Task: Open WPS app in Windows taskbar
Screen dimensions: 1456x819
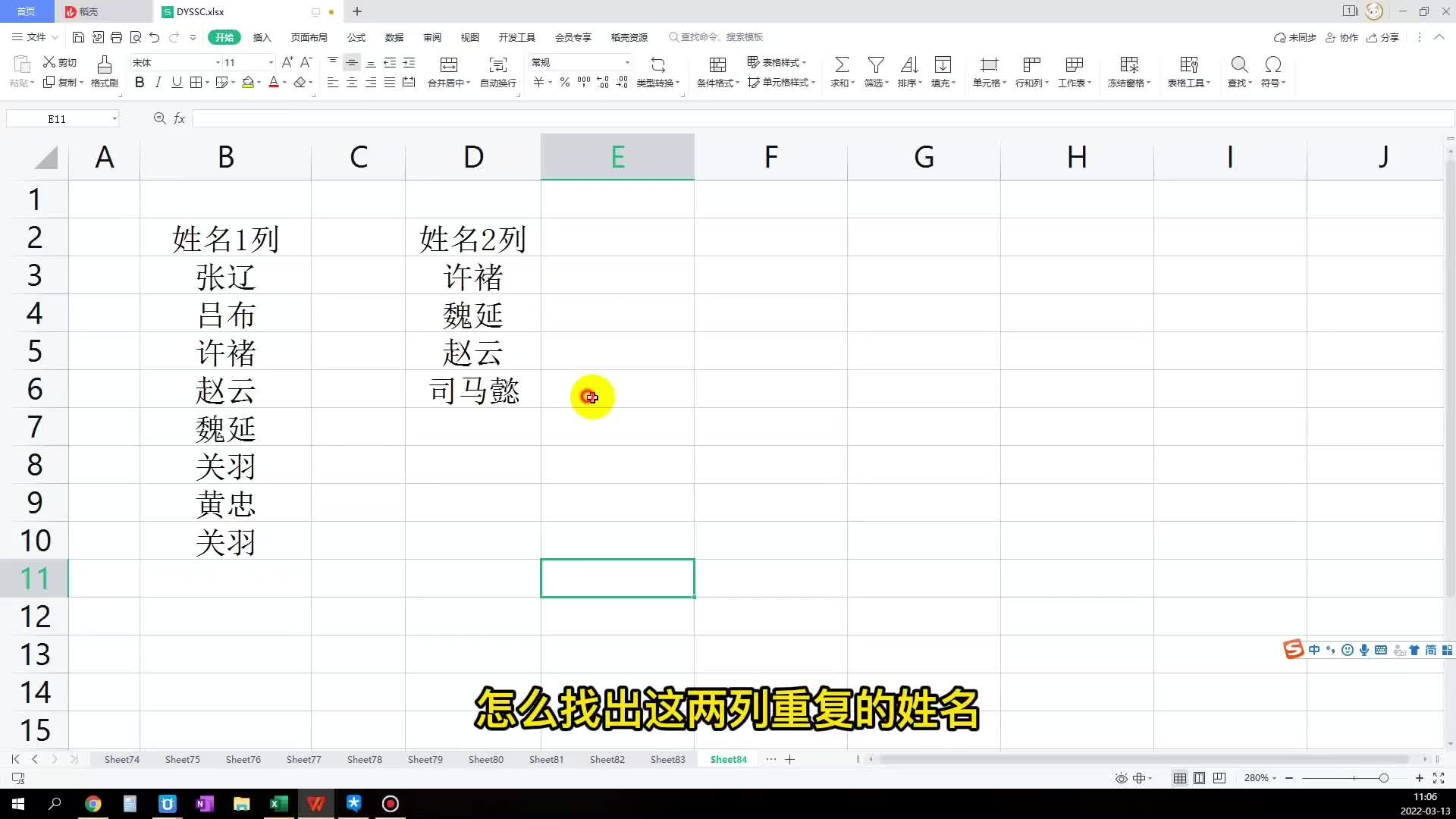Action: pos(316,804)
